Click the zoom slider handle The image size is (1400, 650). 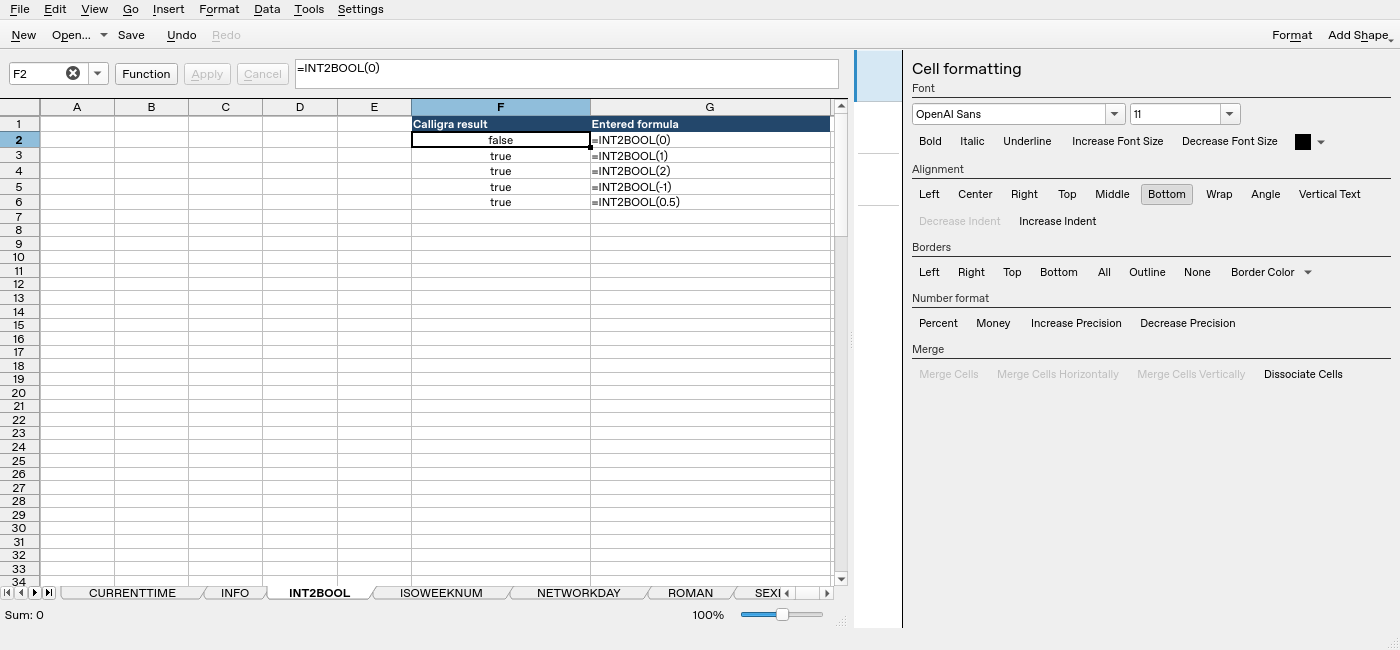click(783, 615)
